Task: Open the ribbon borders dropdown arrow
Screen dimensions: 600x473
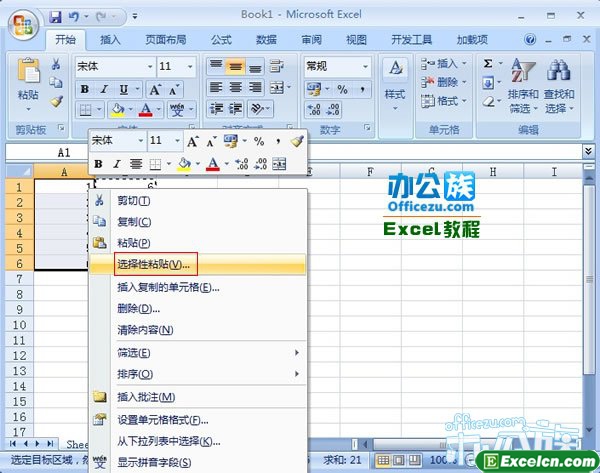Action: coord(99,110)
